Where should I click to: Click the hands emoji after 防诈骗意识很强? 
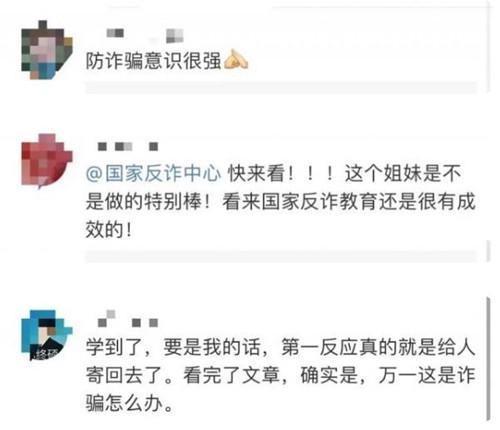[236, 60]
